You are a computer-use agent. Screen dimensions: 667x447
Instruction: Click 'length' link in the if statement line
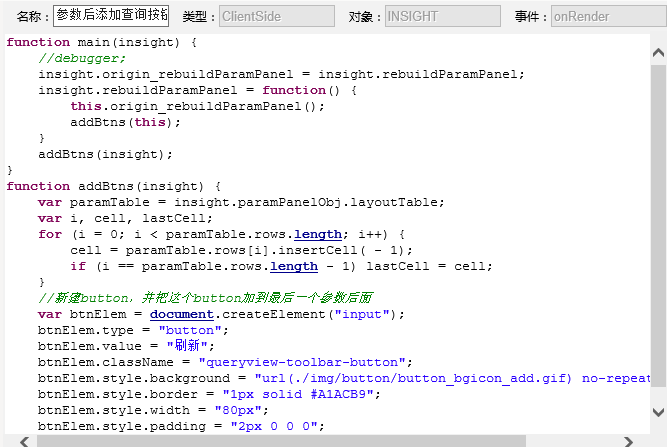(294, 266)
